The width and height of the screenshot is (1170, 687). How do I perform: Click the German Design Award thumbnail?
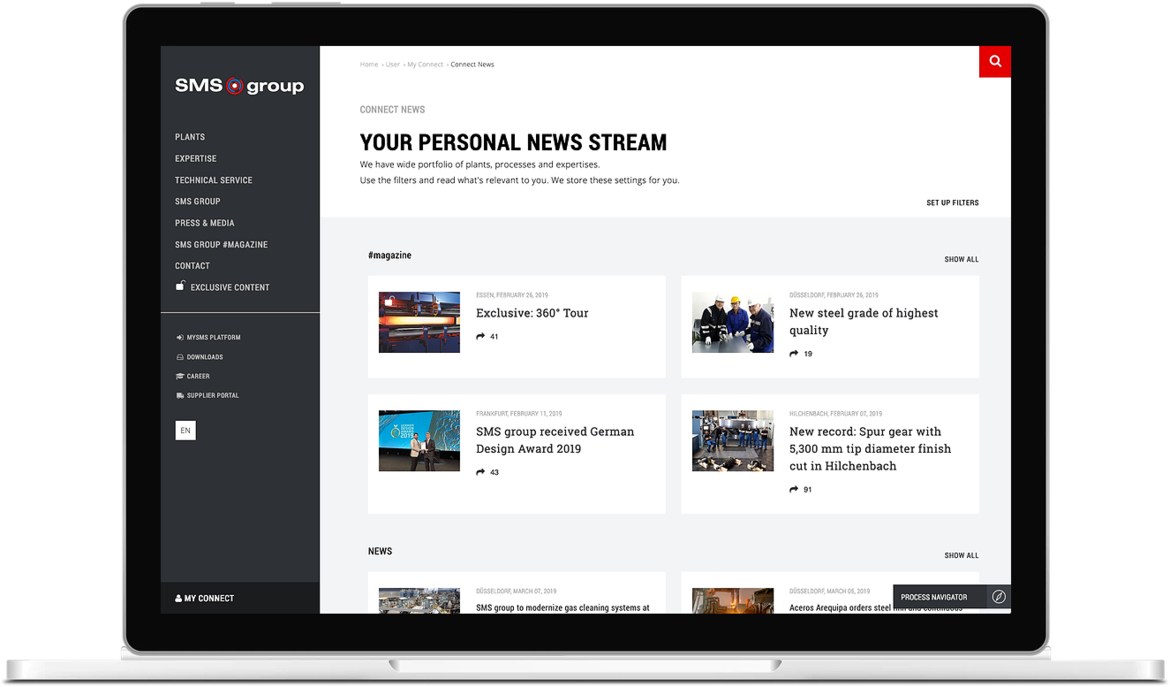419,441
